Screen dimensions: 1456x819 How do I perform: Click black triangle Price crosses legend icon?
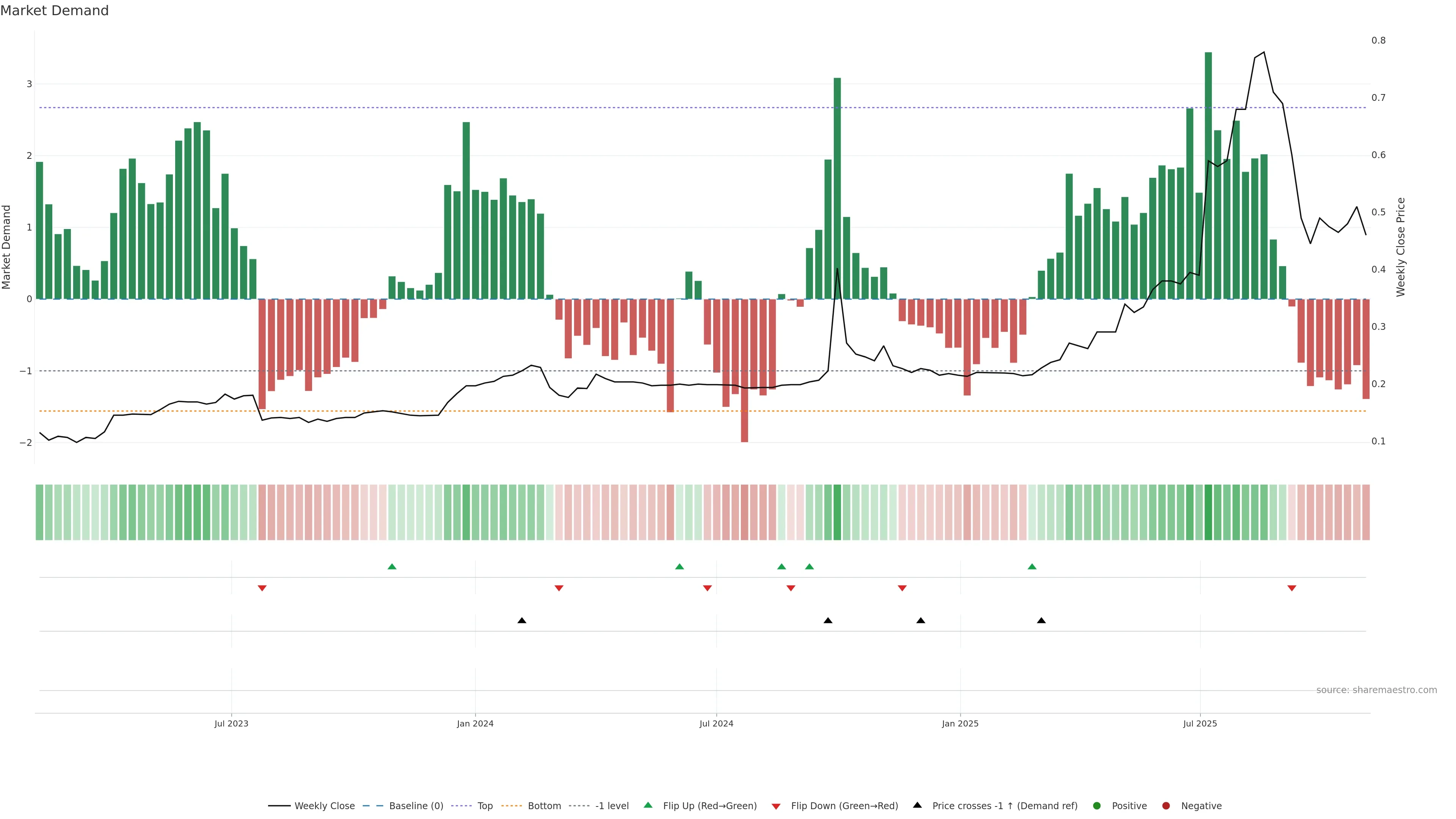(917, 805)
